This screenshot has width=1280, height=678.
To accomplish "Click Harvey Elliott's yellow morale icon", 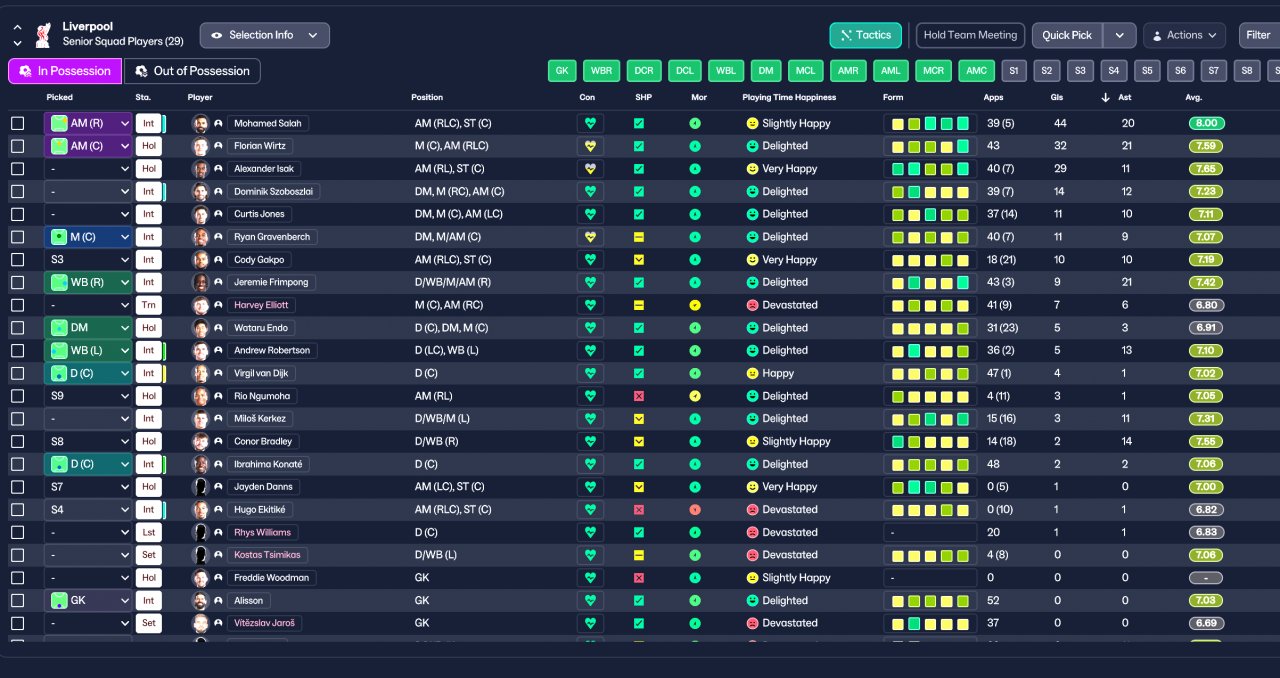I will (x=695, y=305).
